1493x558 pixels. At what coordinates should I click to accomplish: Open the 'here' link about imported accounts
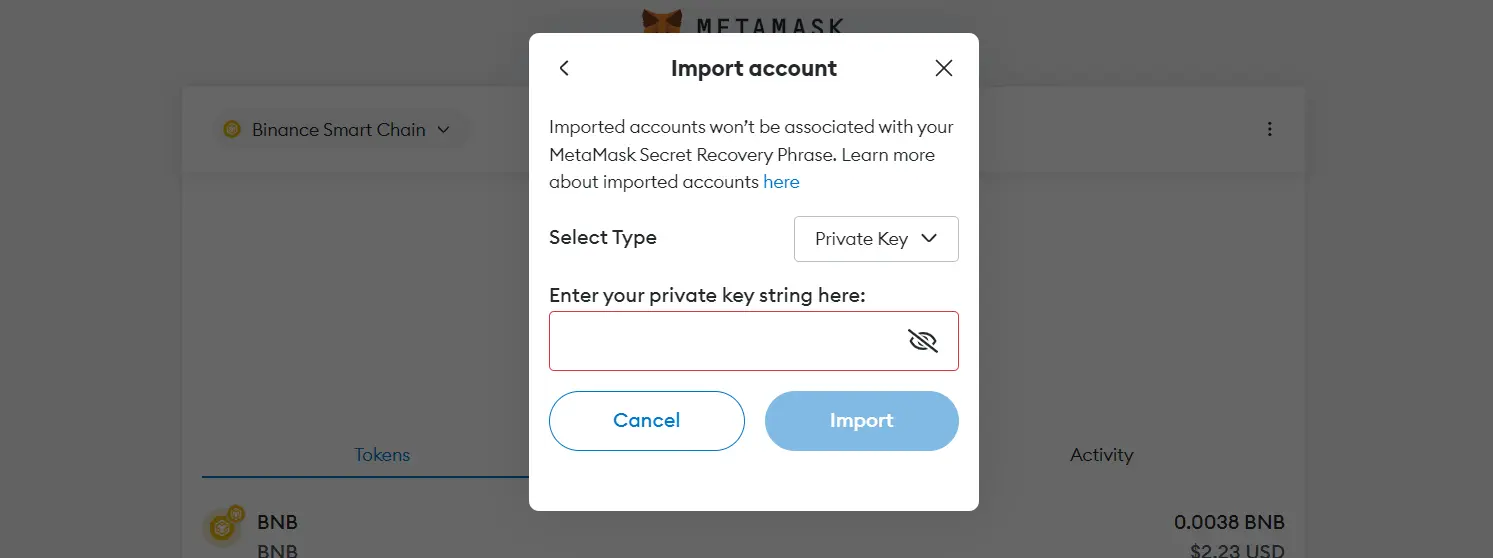click(781, 182)
